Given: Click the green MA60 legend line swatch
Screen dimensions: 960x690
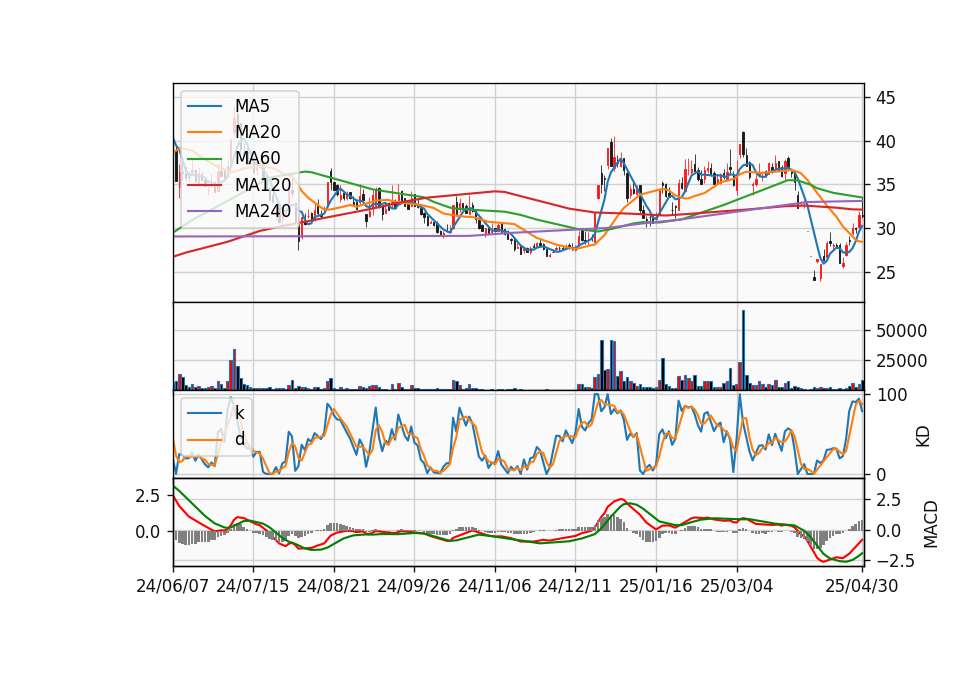Looking at the screenshot, I should click(x=204, y=159).
